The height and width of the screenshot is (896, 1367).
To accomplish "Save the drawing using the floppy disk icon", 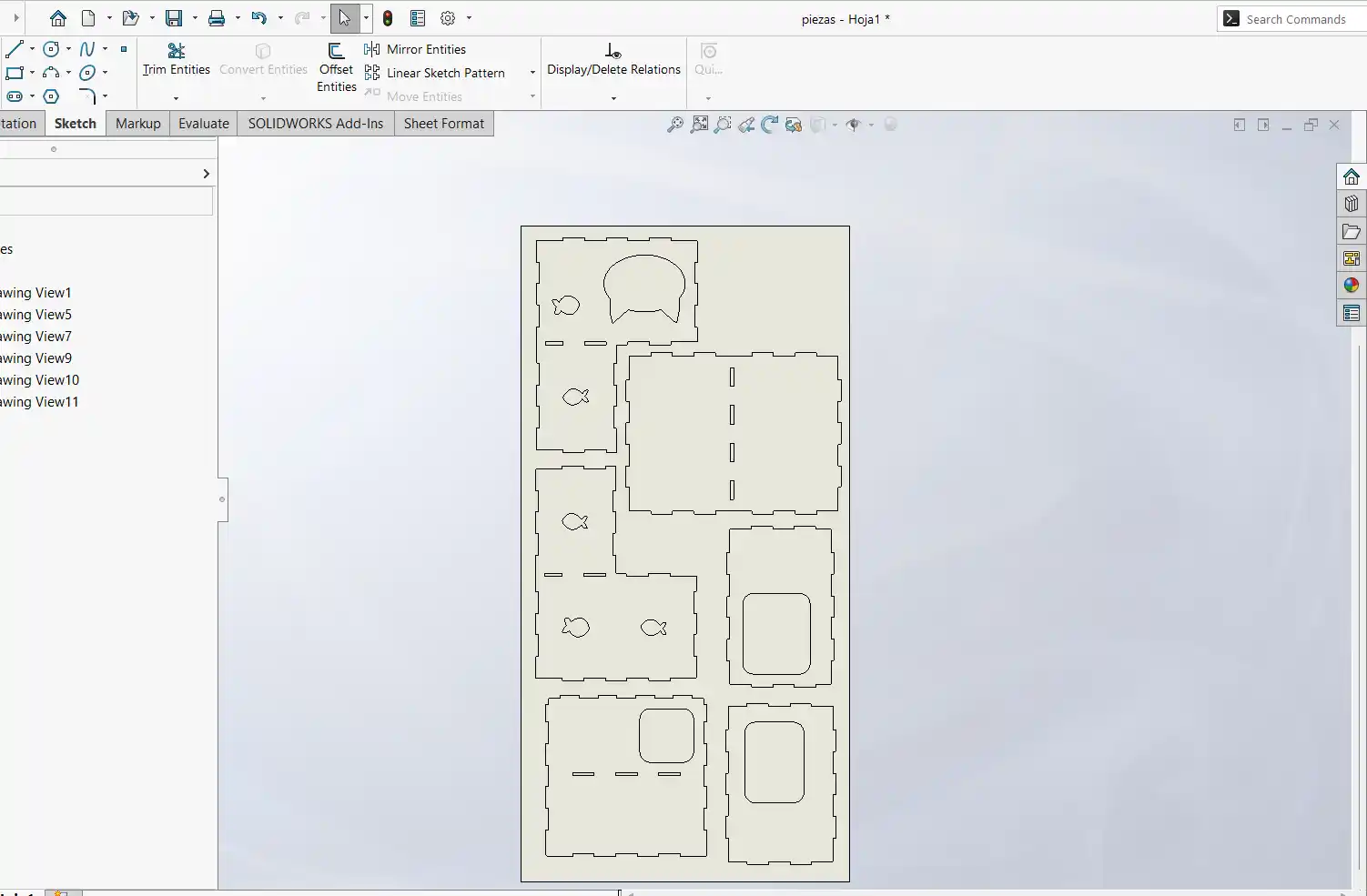I will point(174,18).
